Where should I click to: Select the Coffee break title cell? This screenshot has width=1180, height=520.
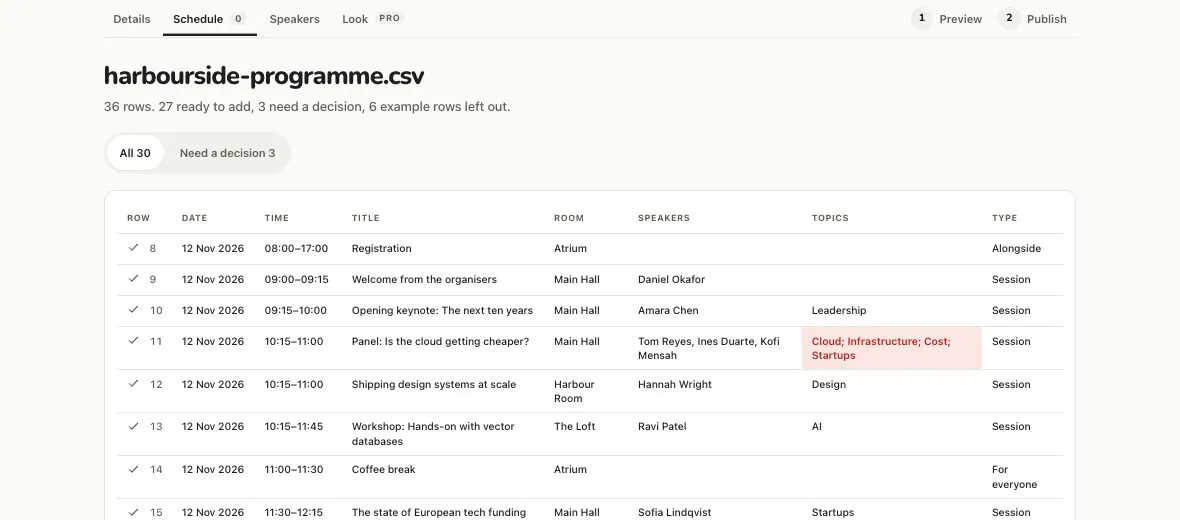pyautogui.click(x=384, y=469)
